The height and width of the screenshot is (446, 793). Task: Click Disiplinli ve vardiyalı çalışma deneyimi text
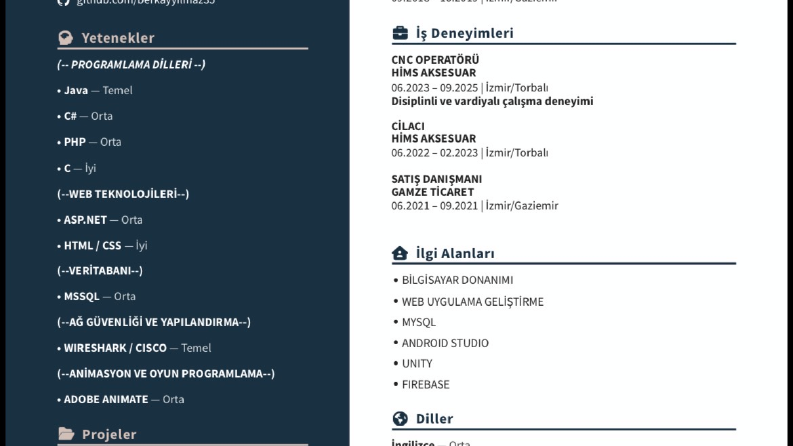(x=492, y=101)
